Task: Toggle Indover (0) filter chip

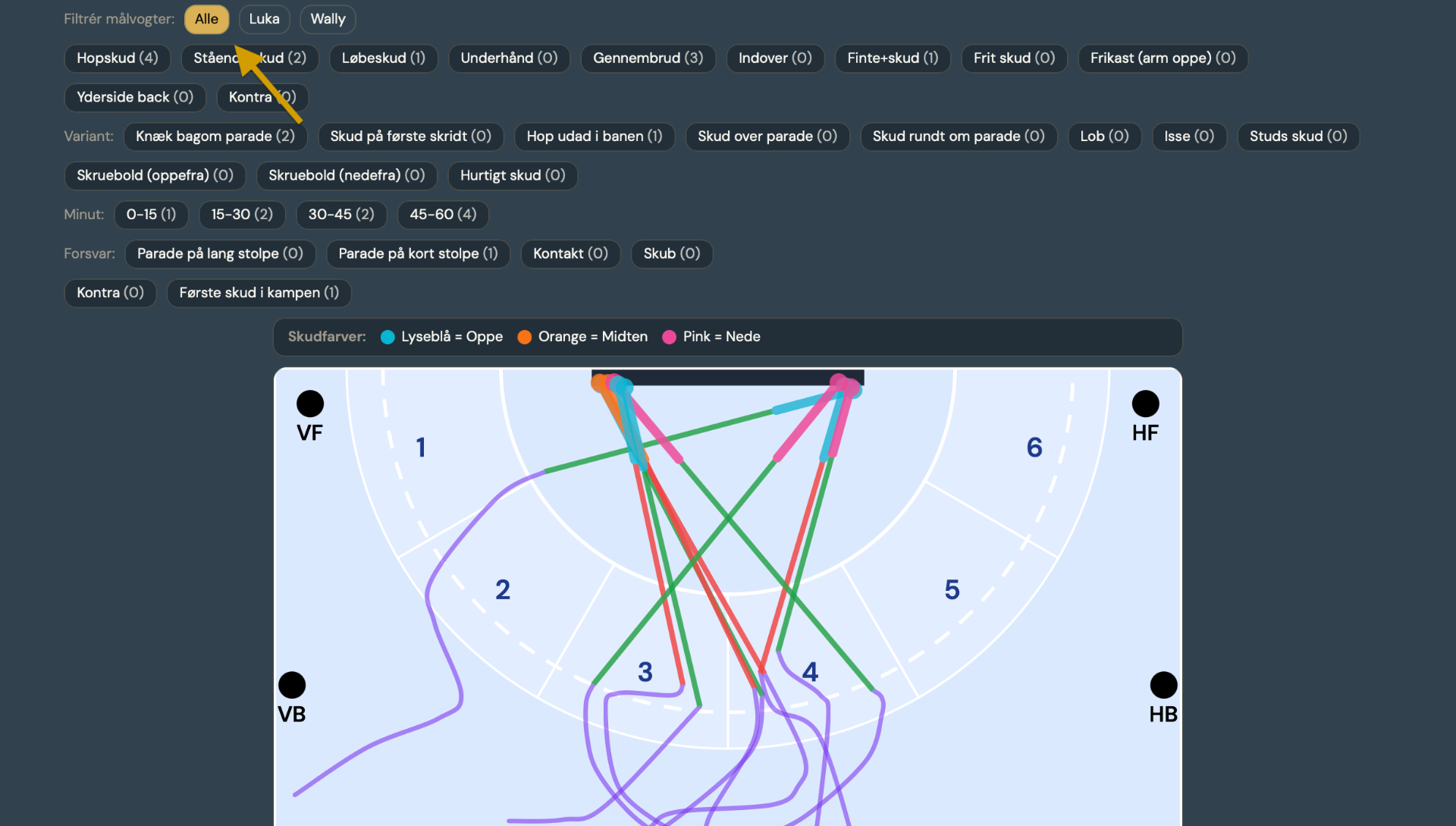Action: tap(775, 58)
